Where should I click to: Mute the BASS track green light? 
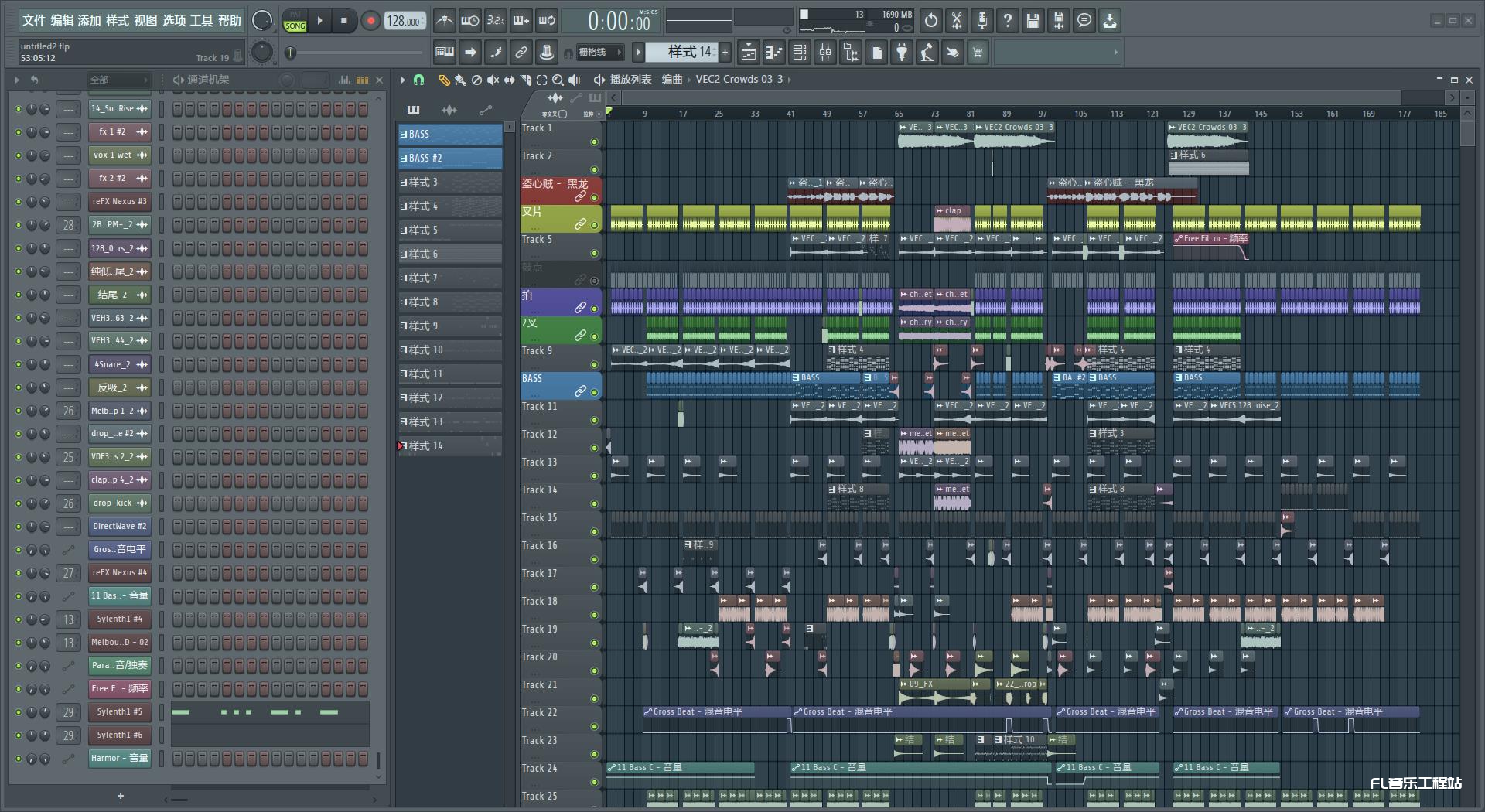coord(594,392)
